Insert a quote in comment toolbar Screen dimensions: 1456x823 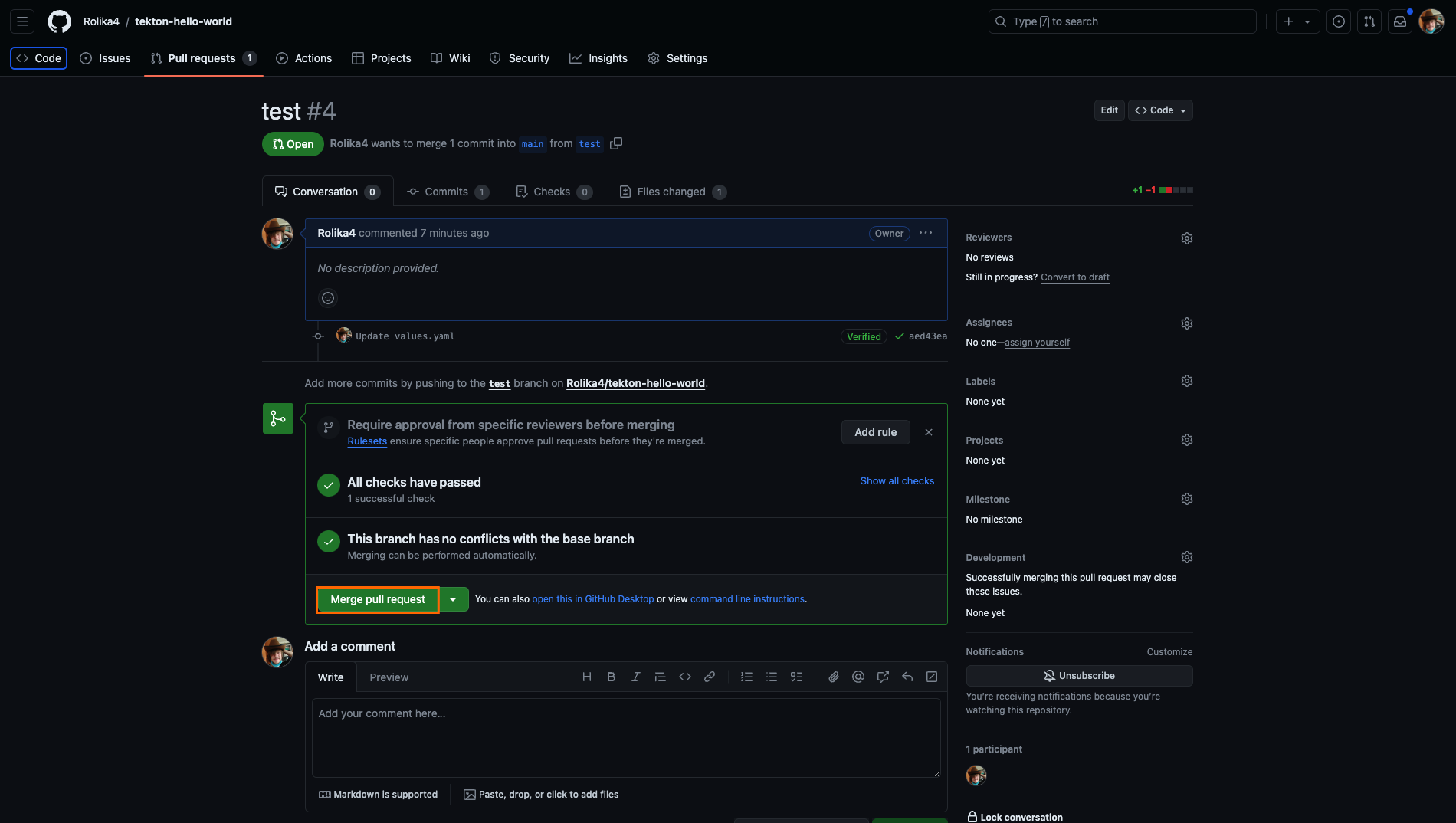coord(661,677)
